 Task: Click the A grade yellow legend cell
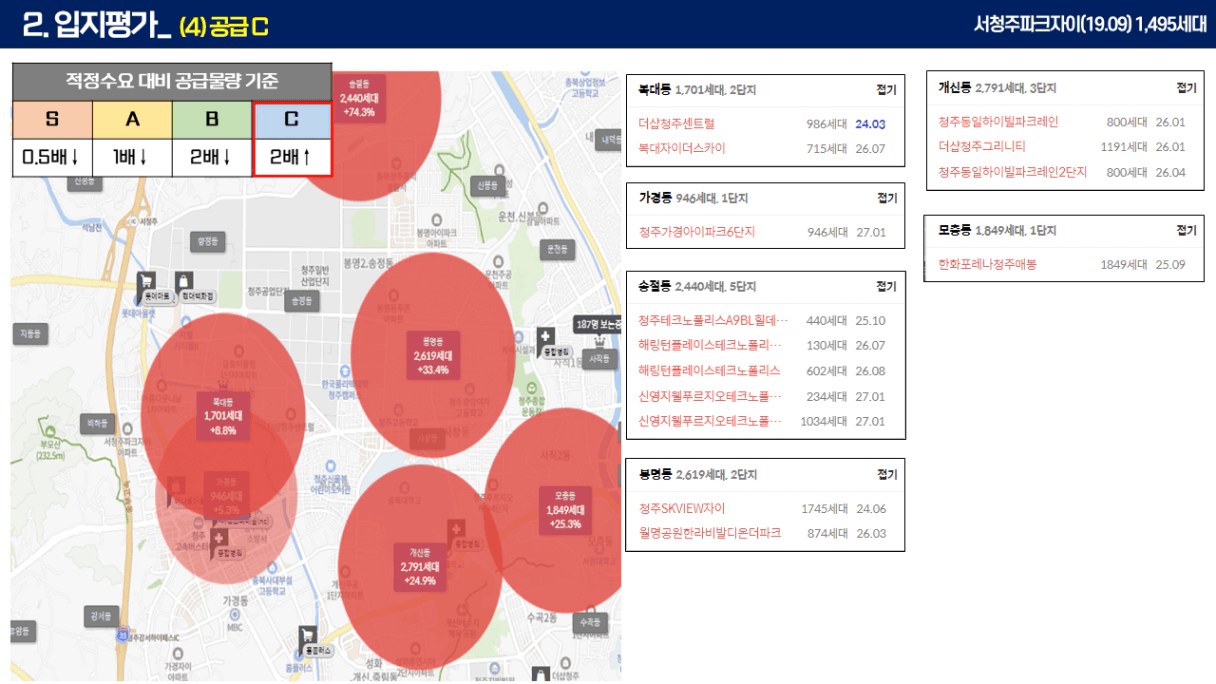pyautogui.click(x=132, y=120)
